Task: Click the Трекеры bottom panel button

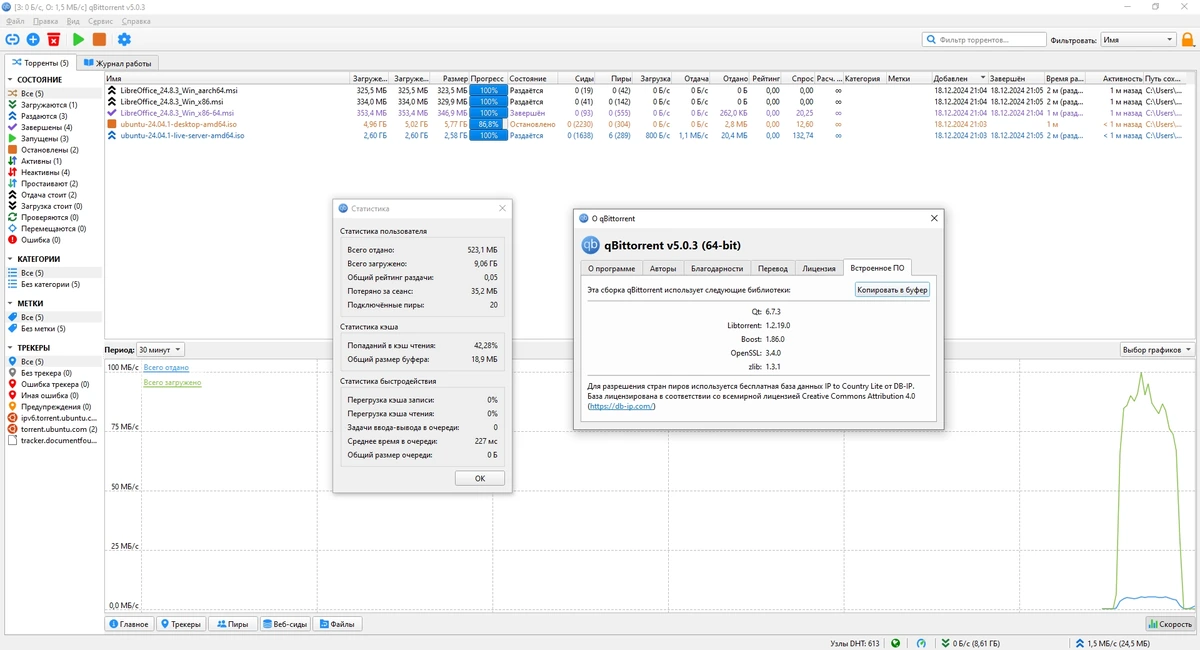Action: 181,624
